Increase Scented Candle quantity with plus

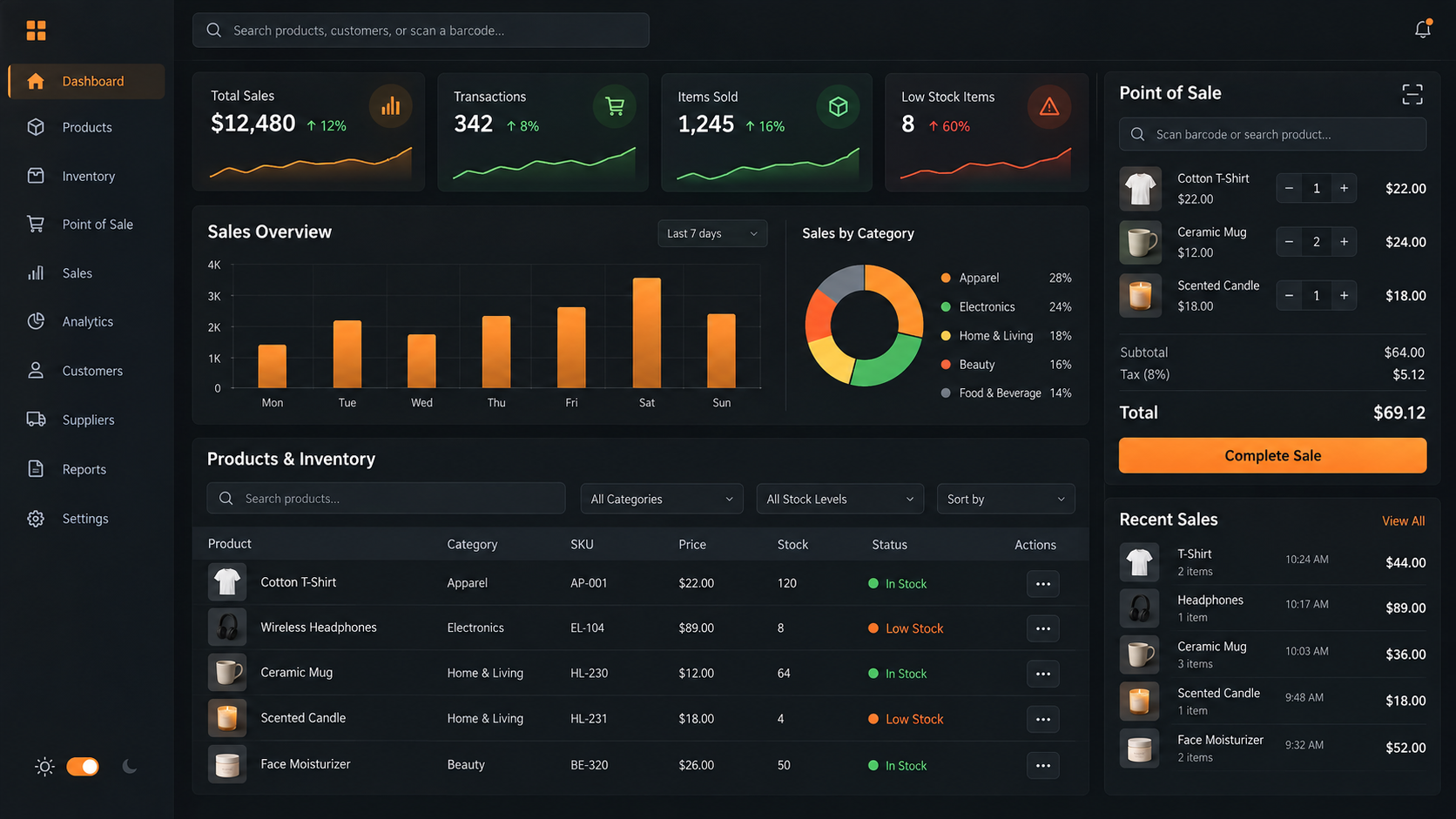pyautogui.click(x=1344, y=296)
